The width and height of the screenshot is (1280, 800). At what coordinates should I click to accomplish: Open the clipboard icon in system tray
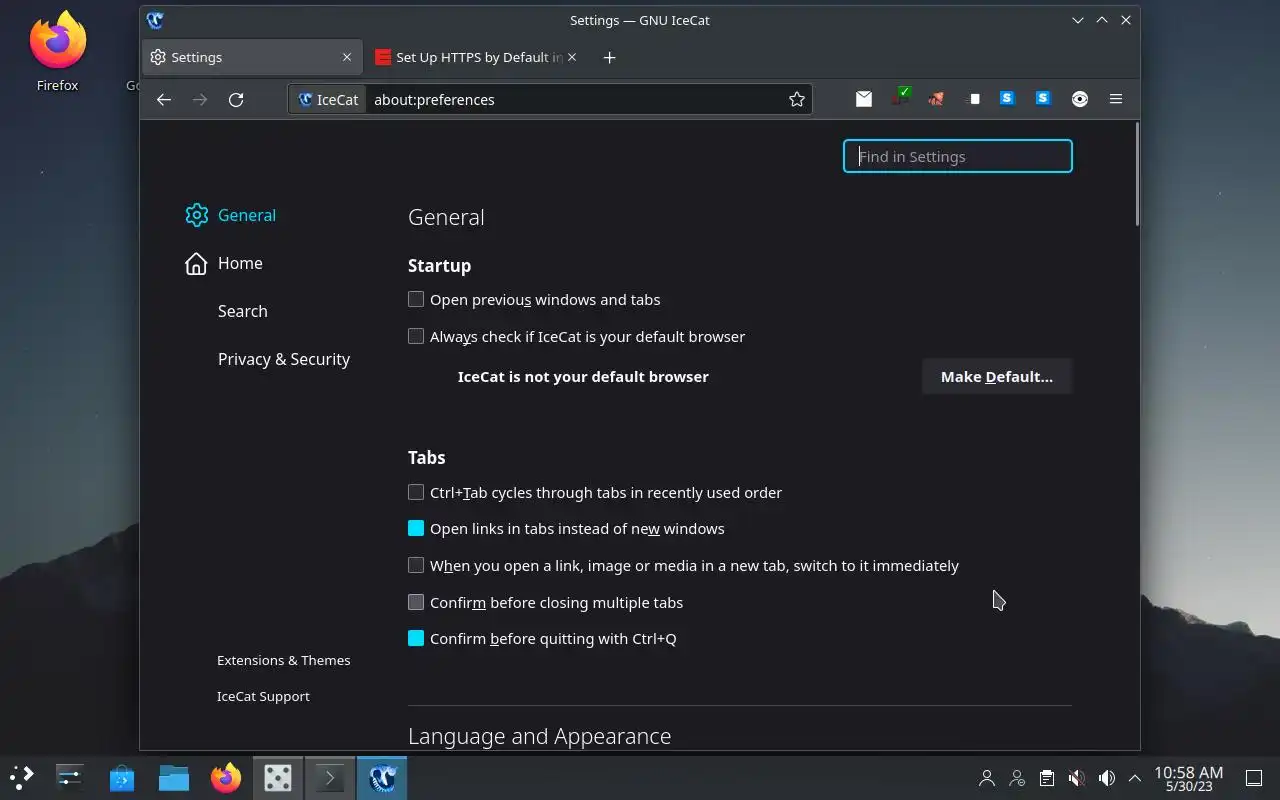tap(1046, 778)
